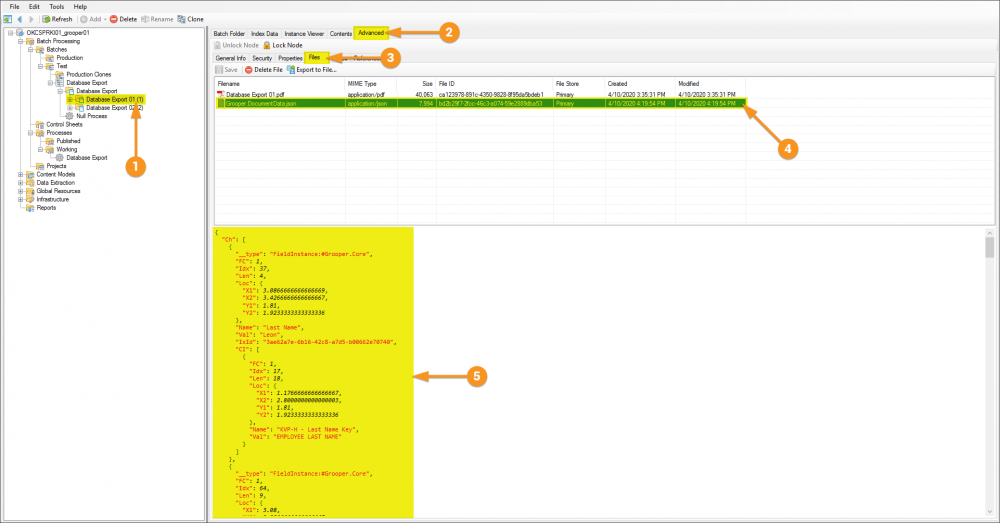1000x523 pixels.
Task: Click the JSON viewer scrollbar down arrow
Action: click(989, 512)
